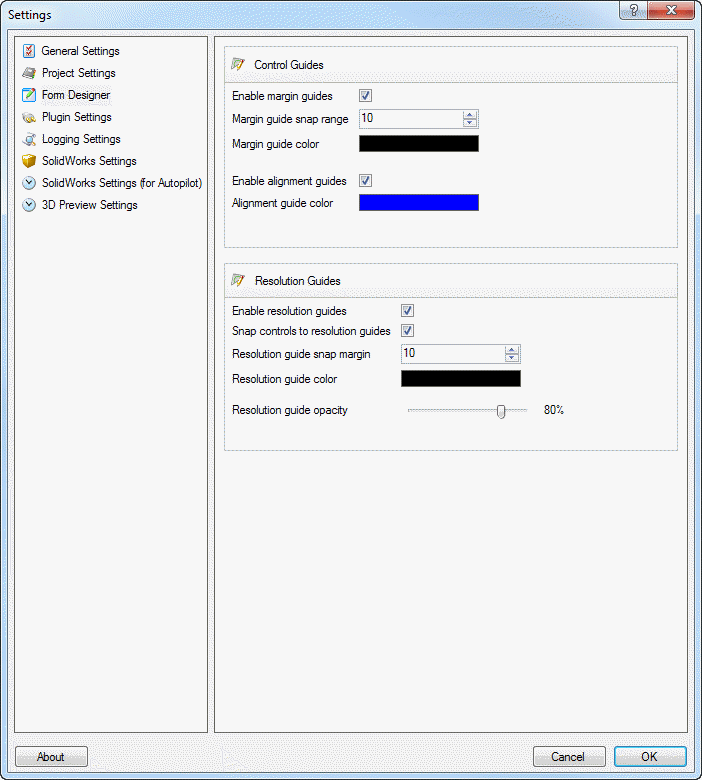Click the Logging Settings icon
702x780 pixels.
coord(29,139)
